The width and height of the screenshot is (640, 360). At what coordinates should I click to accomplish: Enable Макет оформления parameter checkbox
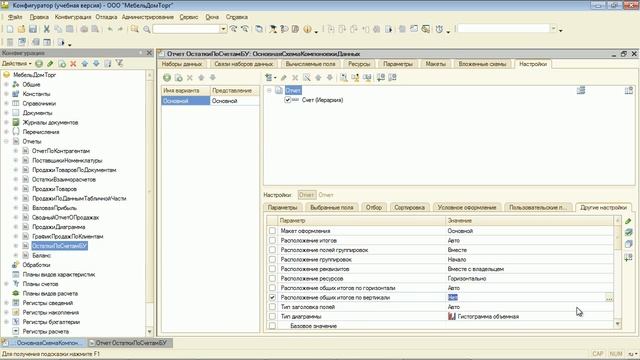(x=272, y=231)
